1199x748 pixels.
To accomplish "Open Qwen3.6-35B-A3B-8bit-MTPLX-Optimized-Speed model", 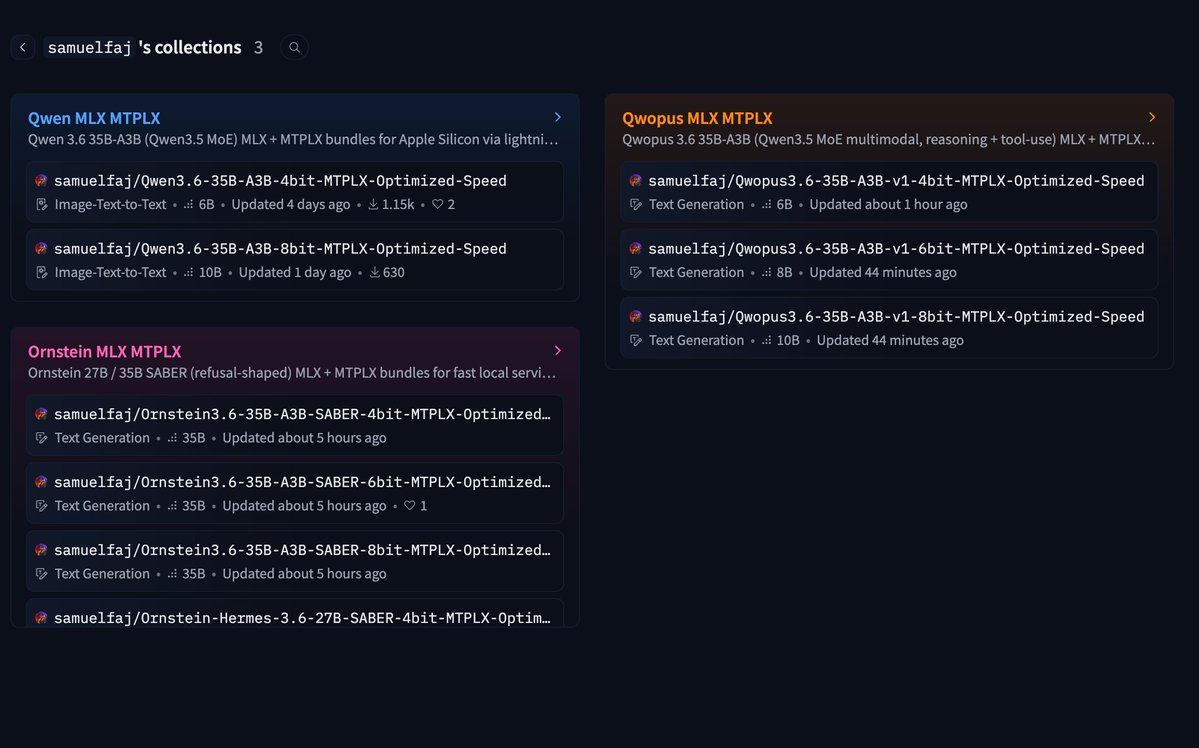I will point(294,260).
